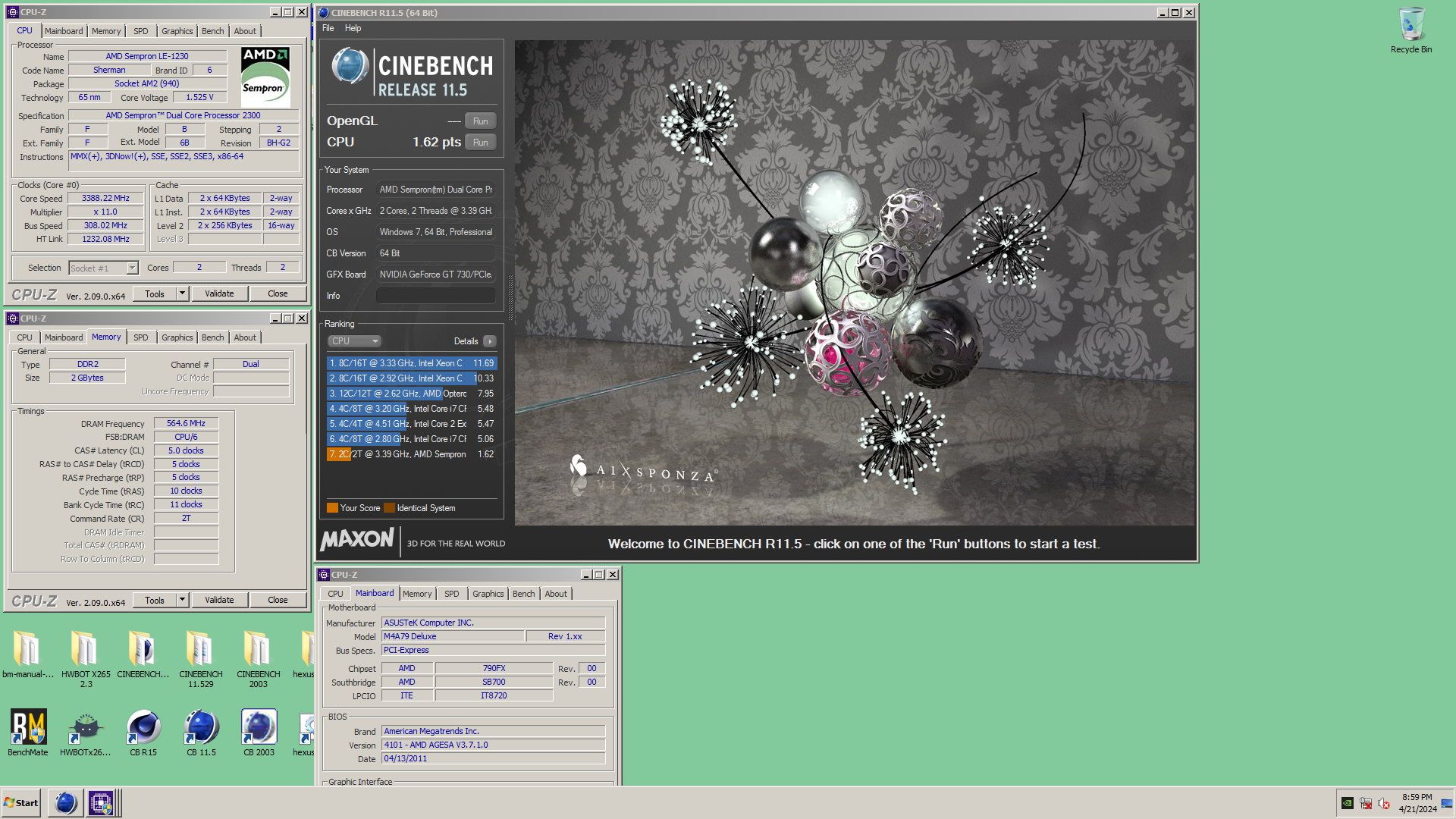1456x819 pixels.
Task: Click the Details arrow button in Ranking
Action: point(490,341)
